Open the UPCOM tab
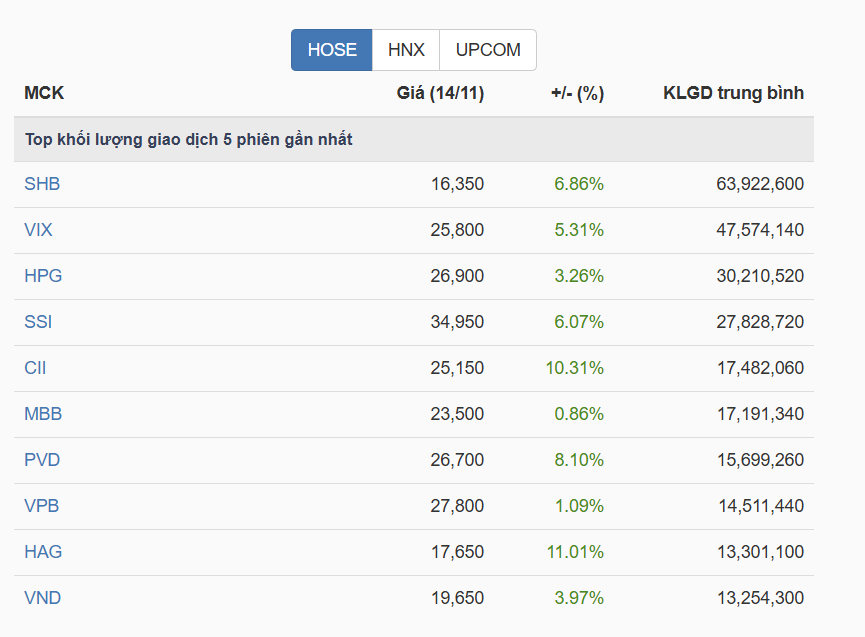 point(488,50)
